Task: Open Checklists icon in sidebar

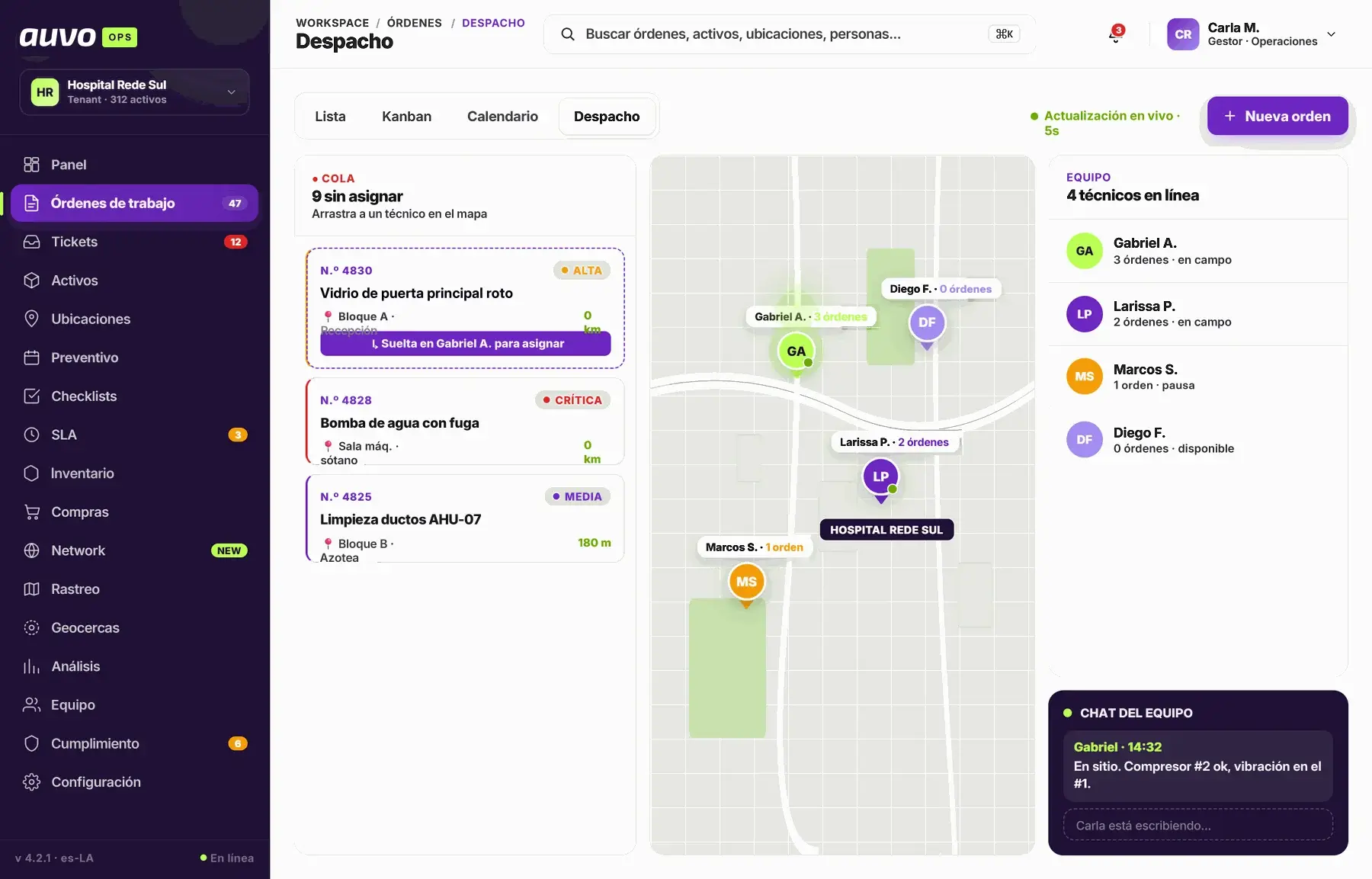Action: (31, 396)
